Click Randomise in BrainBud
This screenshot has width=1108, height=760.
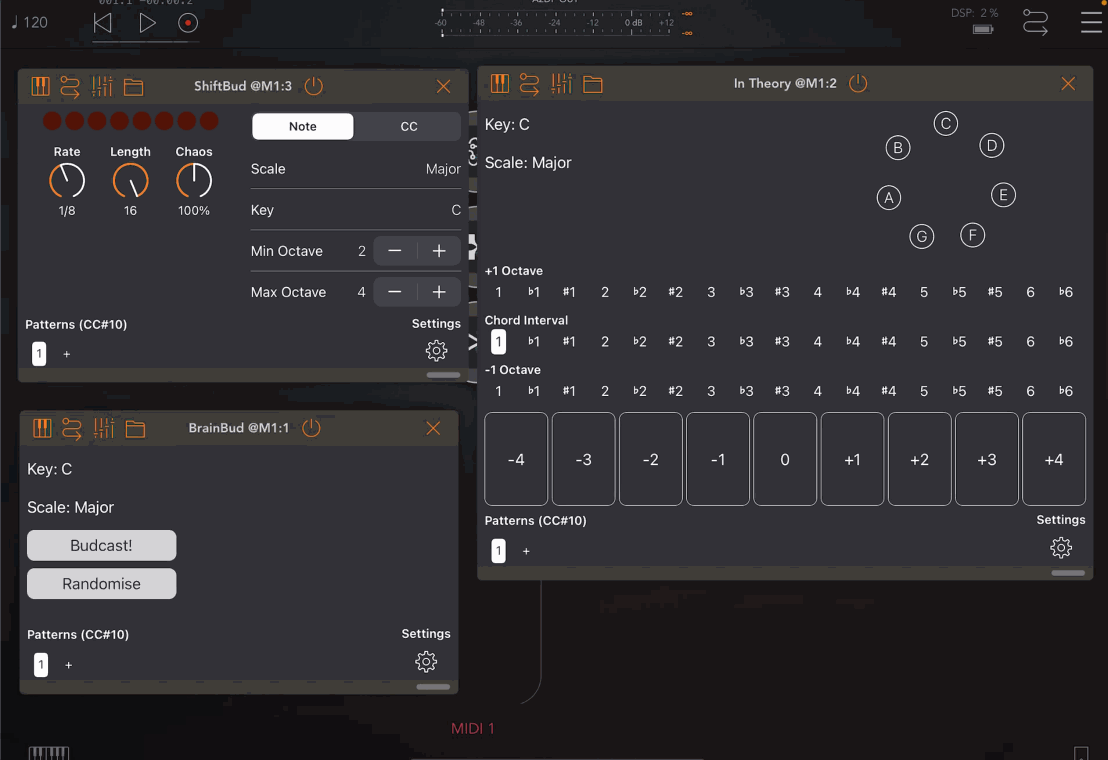click(101, 581)
